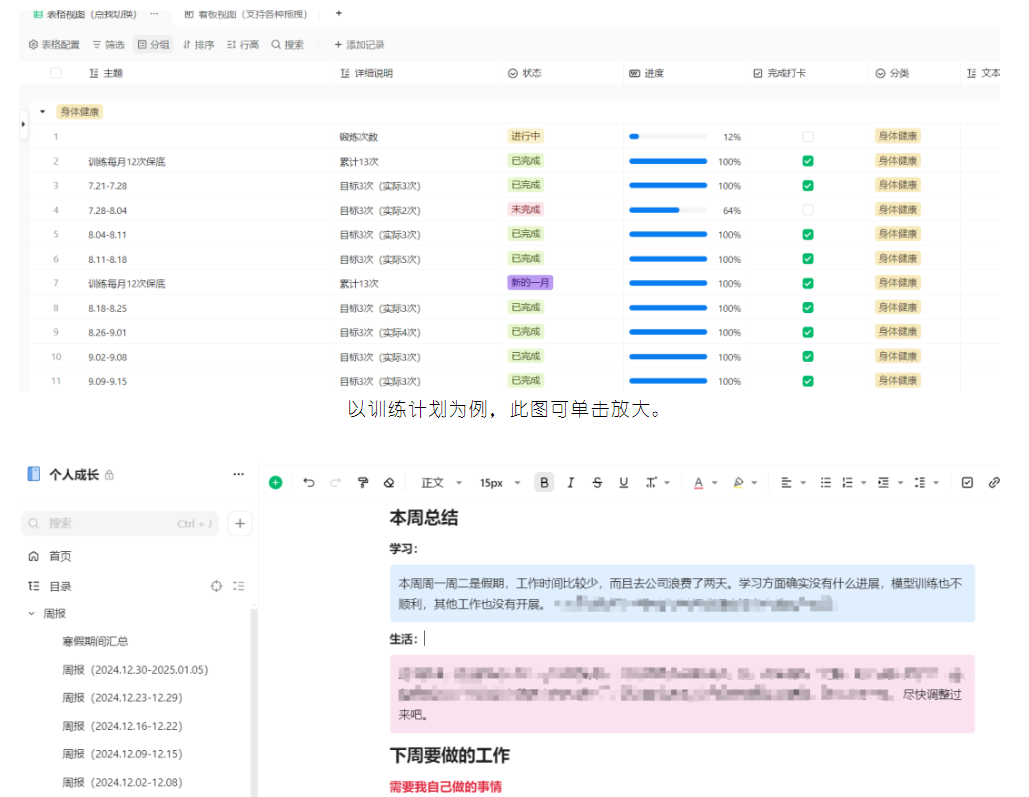Click the clear formatting eraser icon

point(389,483)
